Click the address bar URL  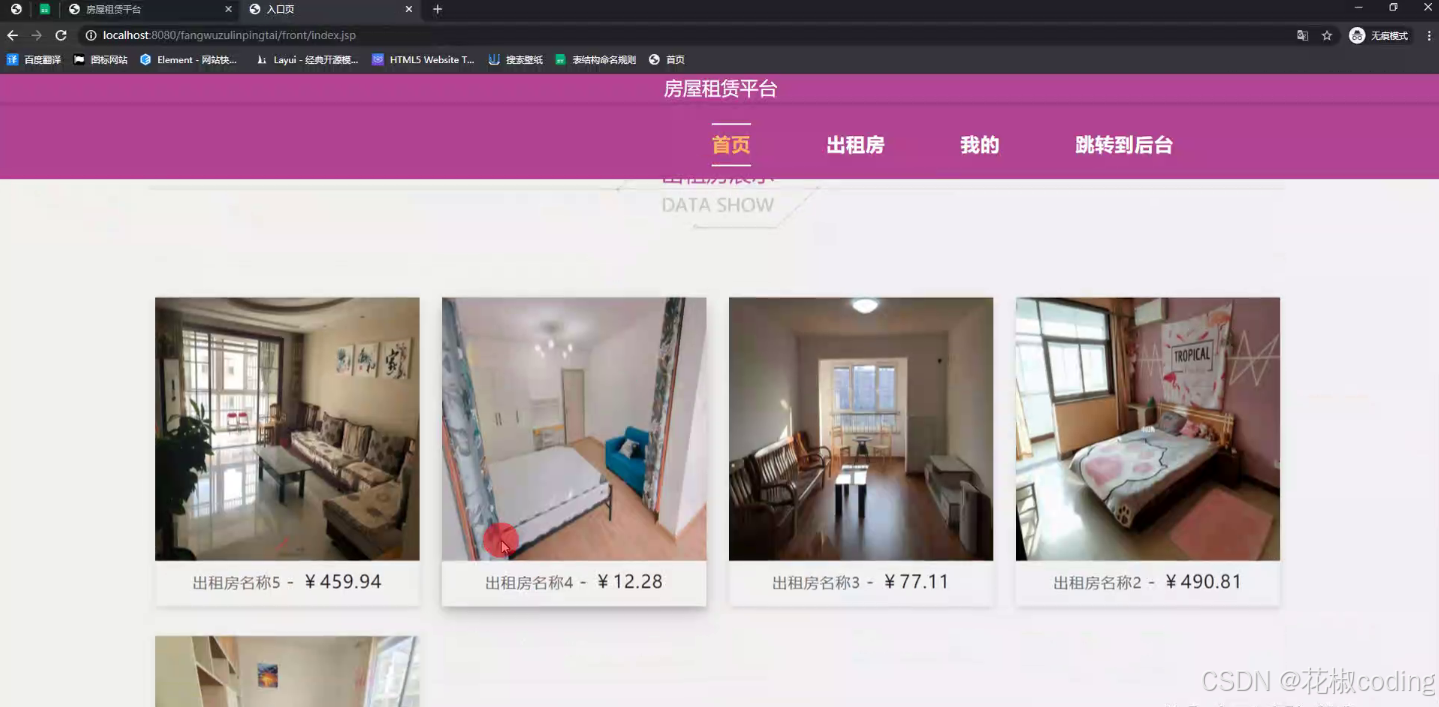coord(229,35)
